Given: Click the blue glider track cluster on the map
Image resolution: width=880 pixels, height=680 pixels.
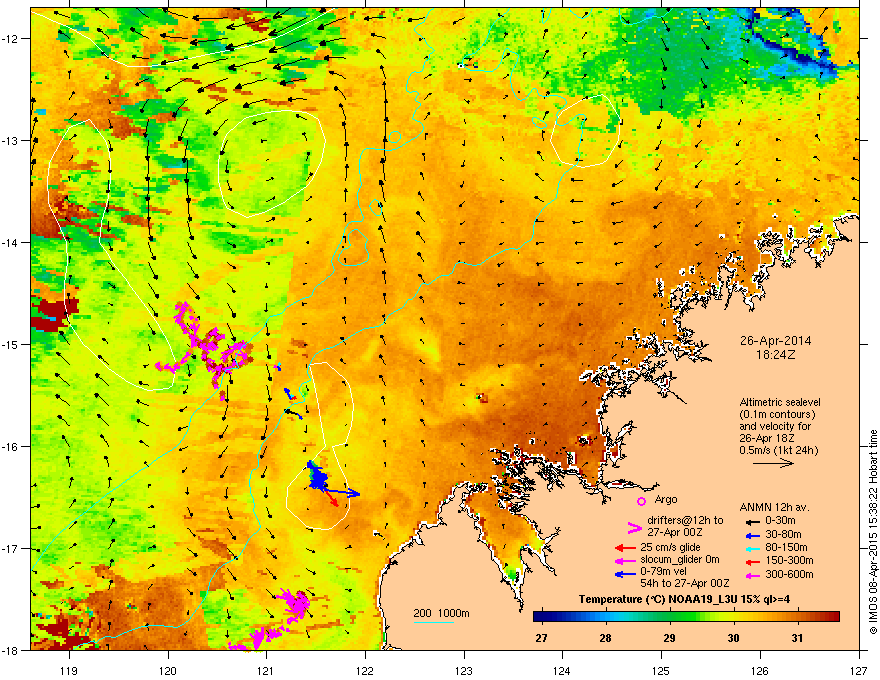Looking at the screenshot, I should pyautogui.click(x=318, y=477).
